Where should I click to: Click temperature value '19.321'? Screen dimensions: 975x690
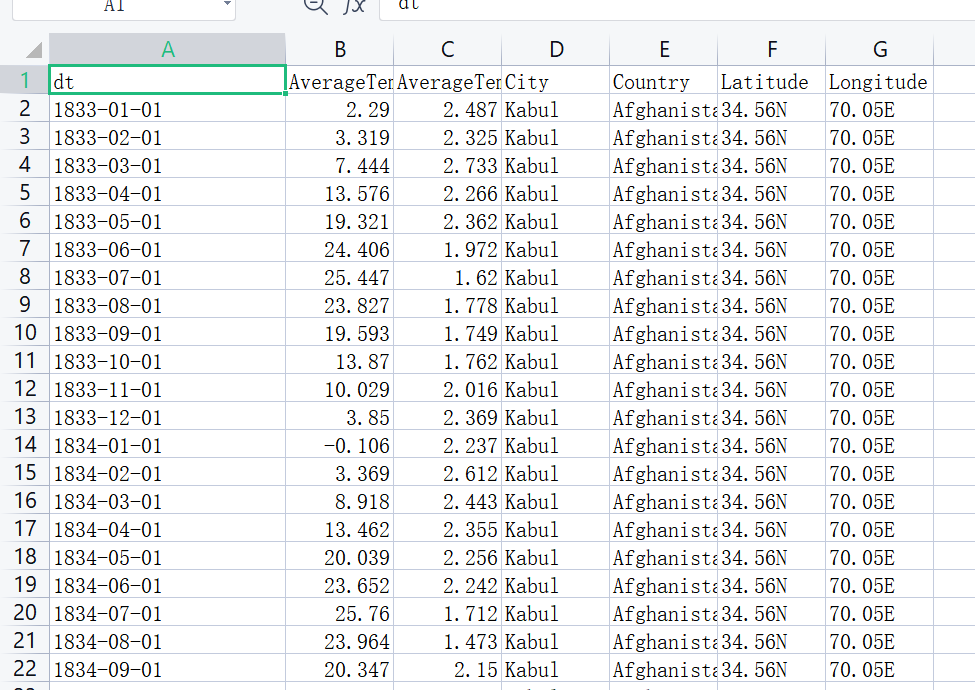340,221
